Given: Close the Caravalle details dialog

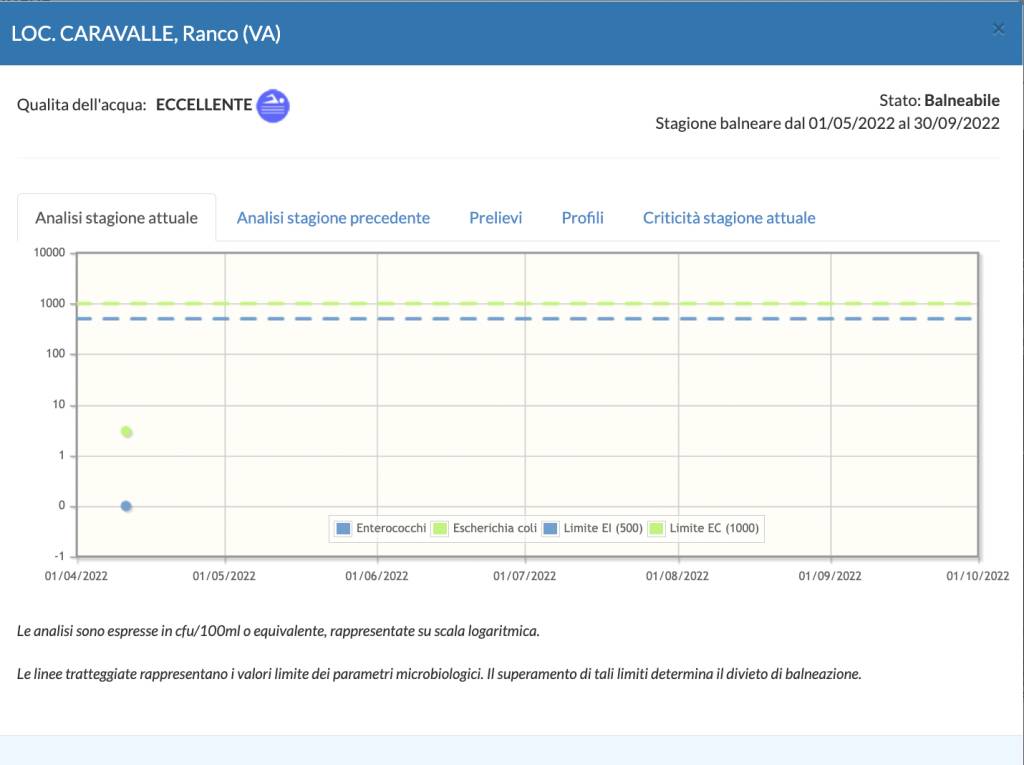Looking at the screenshot, I should [x=998, y=29].
